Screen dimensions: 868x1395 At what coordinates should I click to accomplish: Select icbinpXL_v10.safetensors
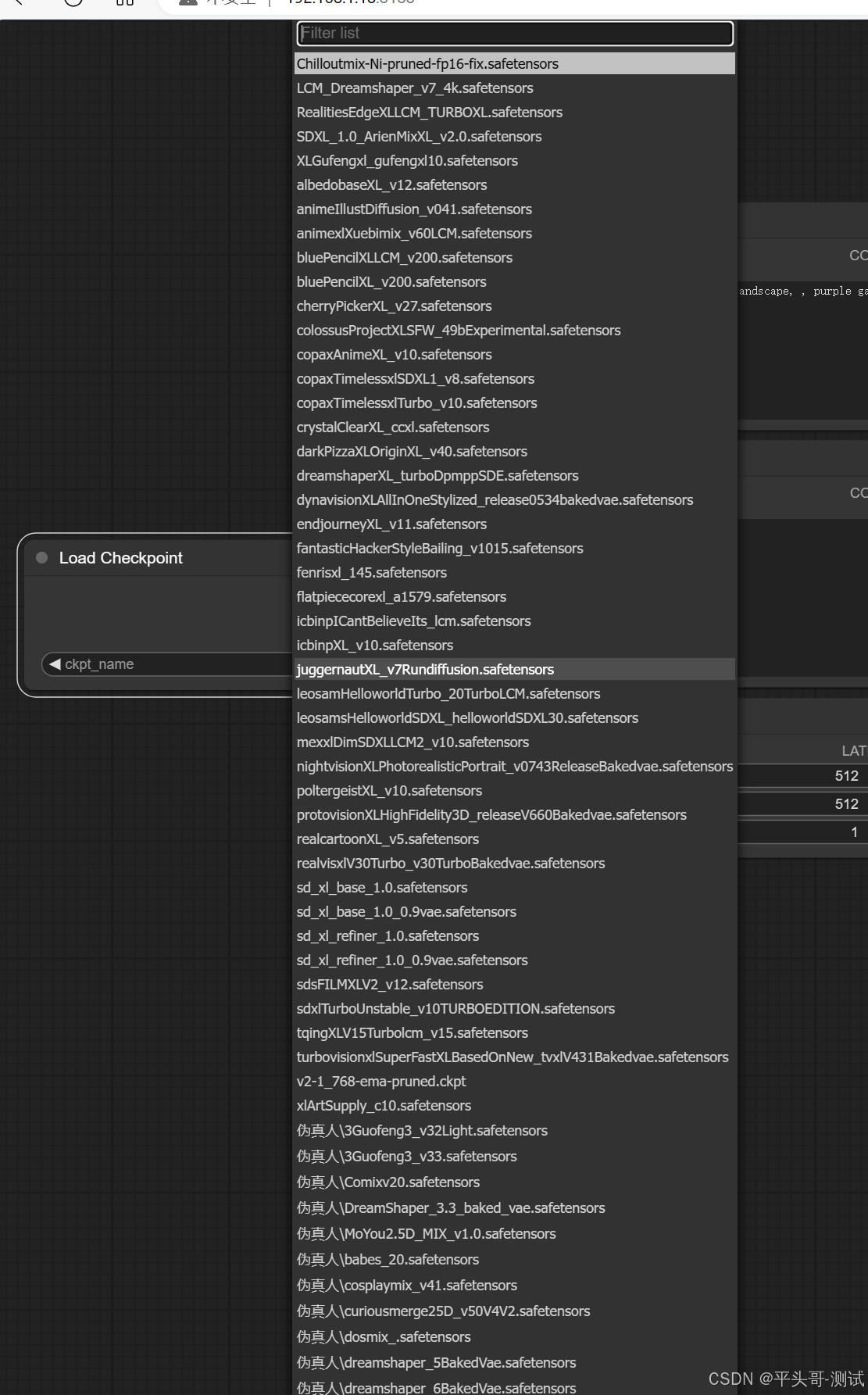pos(515,646)
